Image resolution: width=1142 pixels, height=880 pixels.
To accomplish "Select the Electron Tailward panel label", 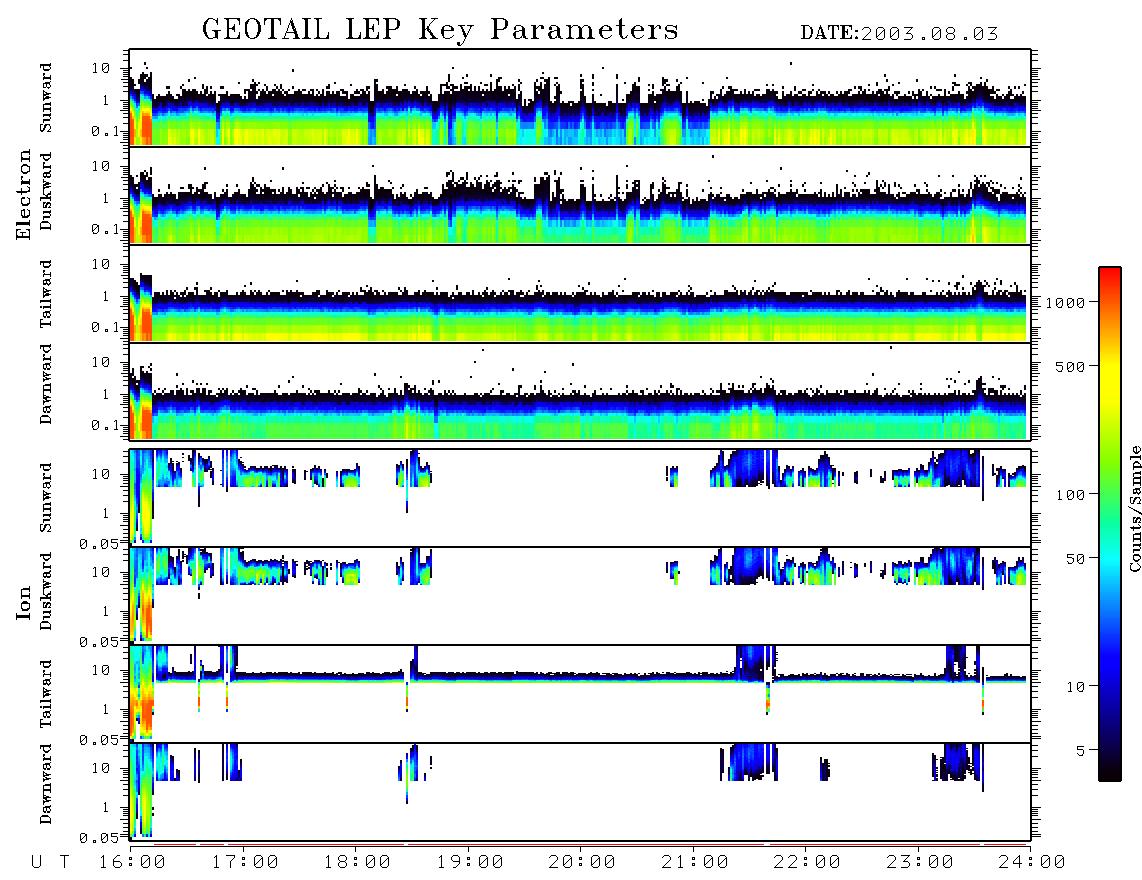I will (46, 293).
